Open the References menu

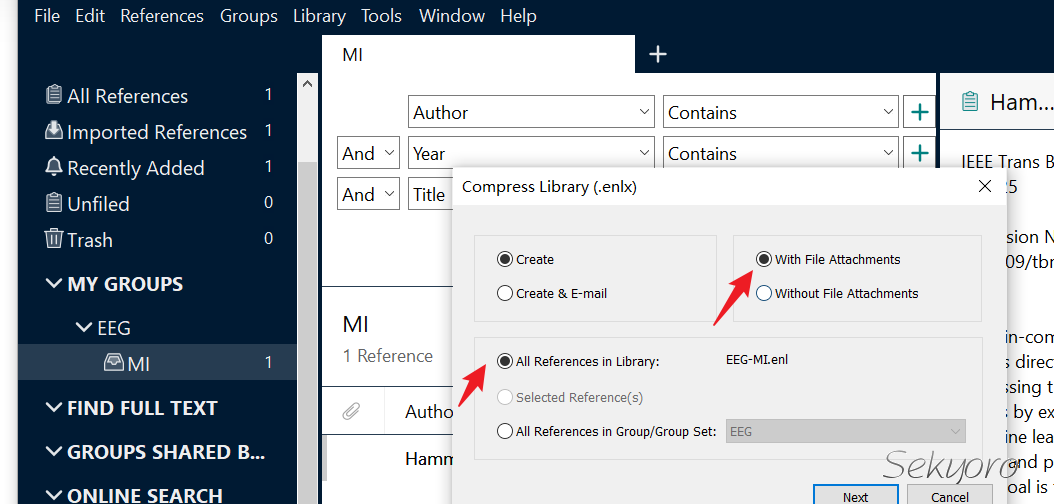(162, 16)
